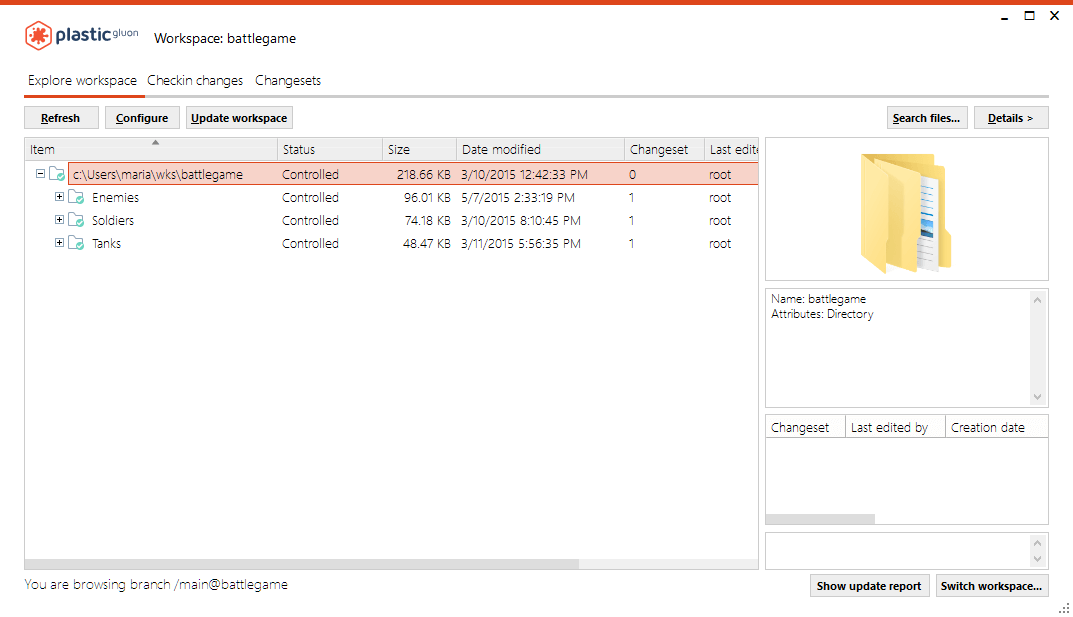Click 'Attributes: Directory' text
The height and width of the screenshot is (617, 1073).
click(x=822, y=314)
